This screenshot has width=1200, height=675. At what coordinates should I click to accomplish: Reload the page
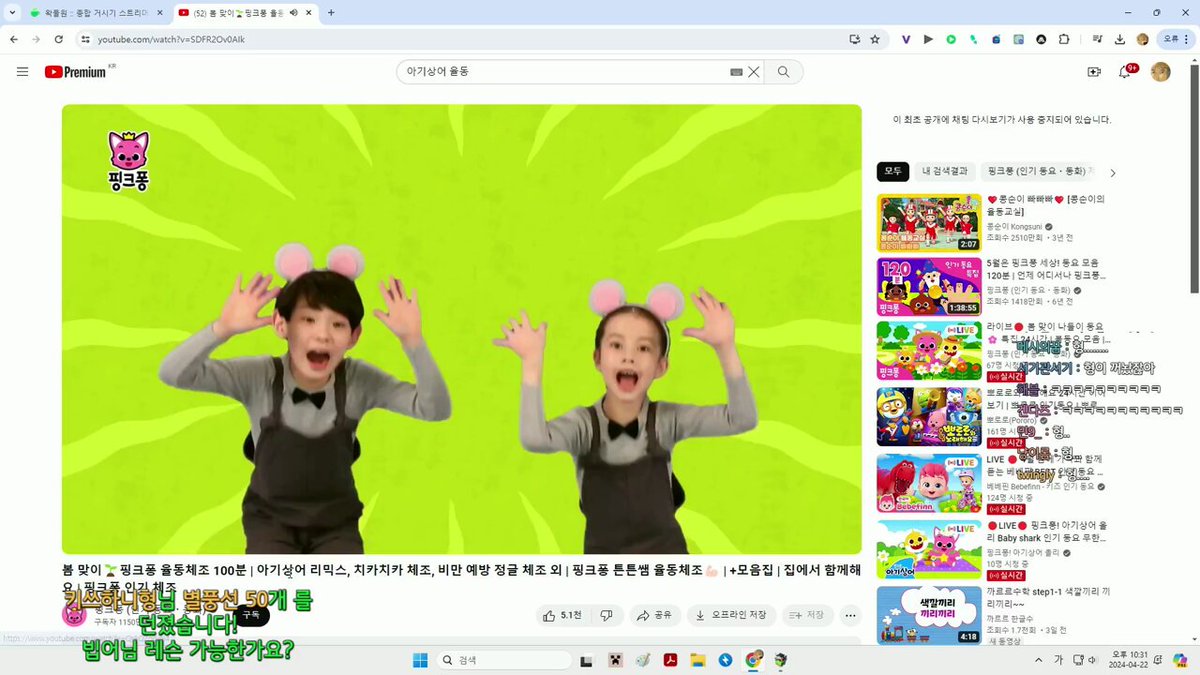click(59, 39)
